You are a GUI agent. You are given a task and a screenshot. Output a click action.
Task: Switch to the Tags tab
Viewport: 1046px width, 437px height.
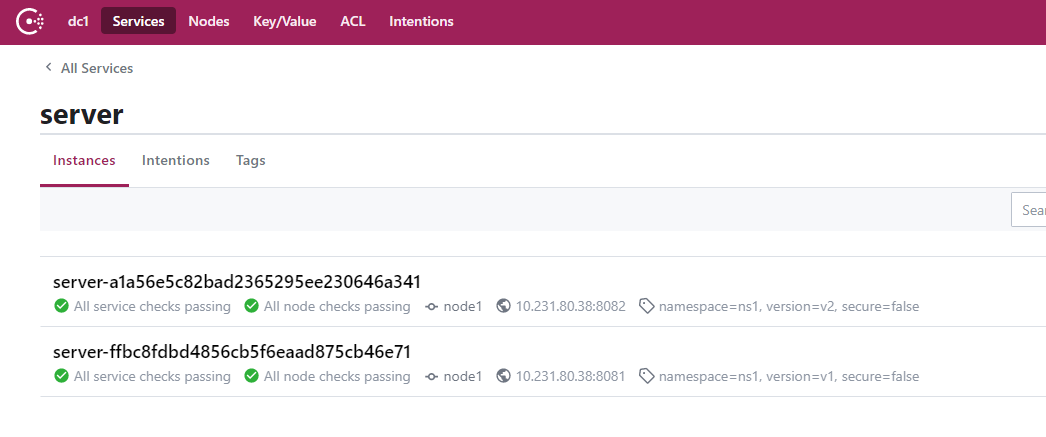pyautogui.click(x=251, y=160)
